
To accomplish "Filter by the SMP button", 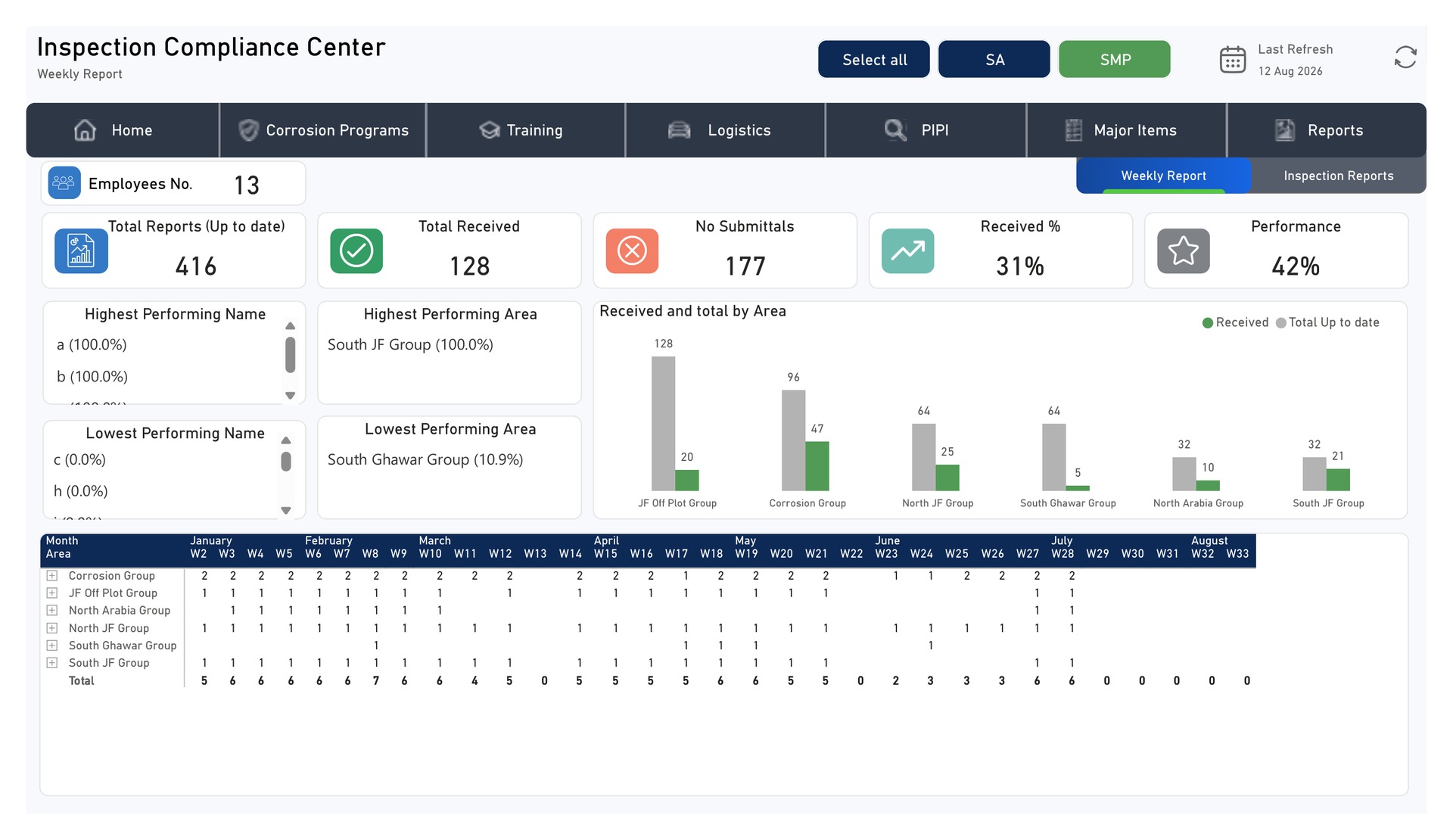I will pyautogui.click(x=1115, y=59).
